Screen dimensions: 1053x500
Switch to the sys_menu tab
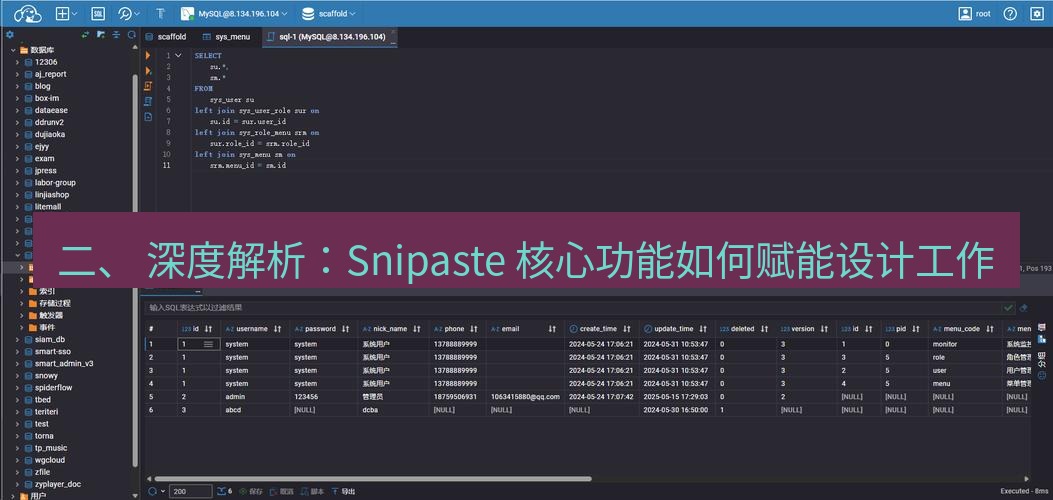226,37
